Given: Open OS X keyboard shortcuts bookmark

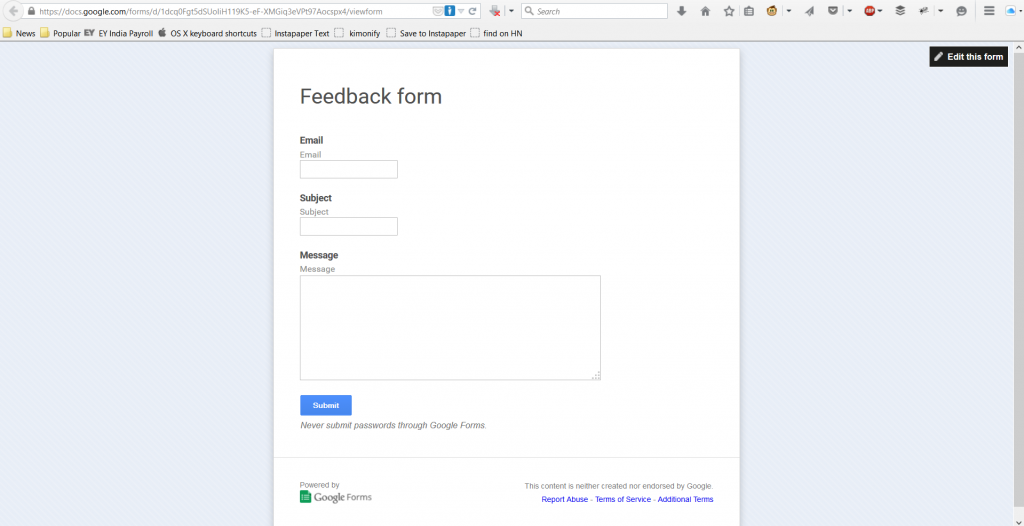Looking at the screenshot, I should point(207,33).
